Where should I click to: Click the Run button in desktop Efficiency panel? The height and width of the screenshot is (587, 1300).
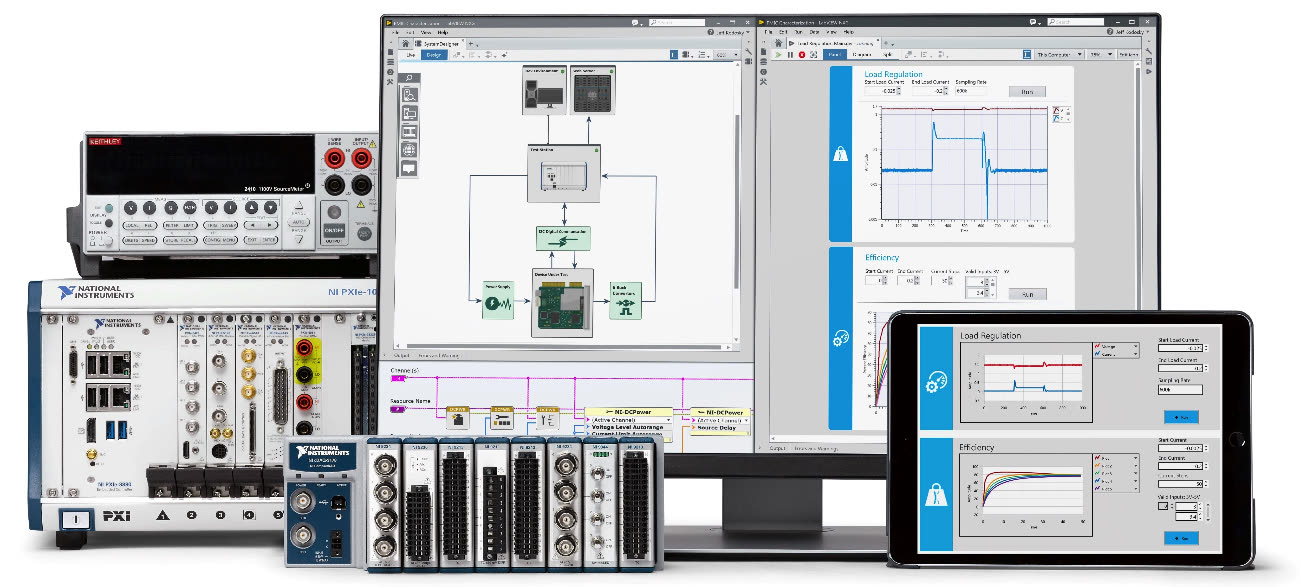(1026, 294)
